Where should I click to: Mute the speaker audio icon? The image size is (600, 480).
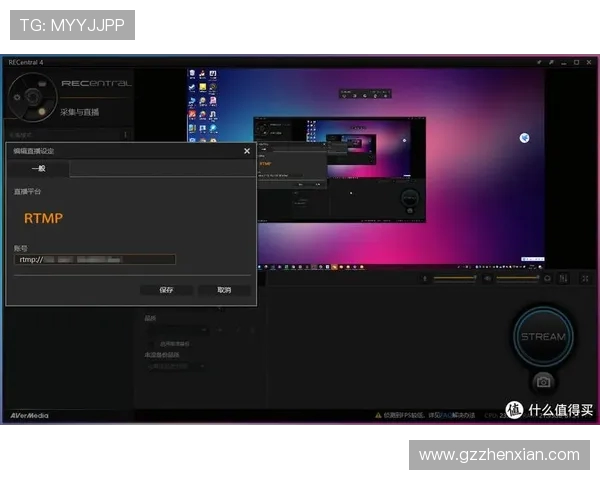(x=487, y=278)
